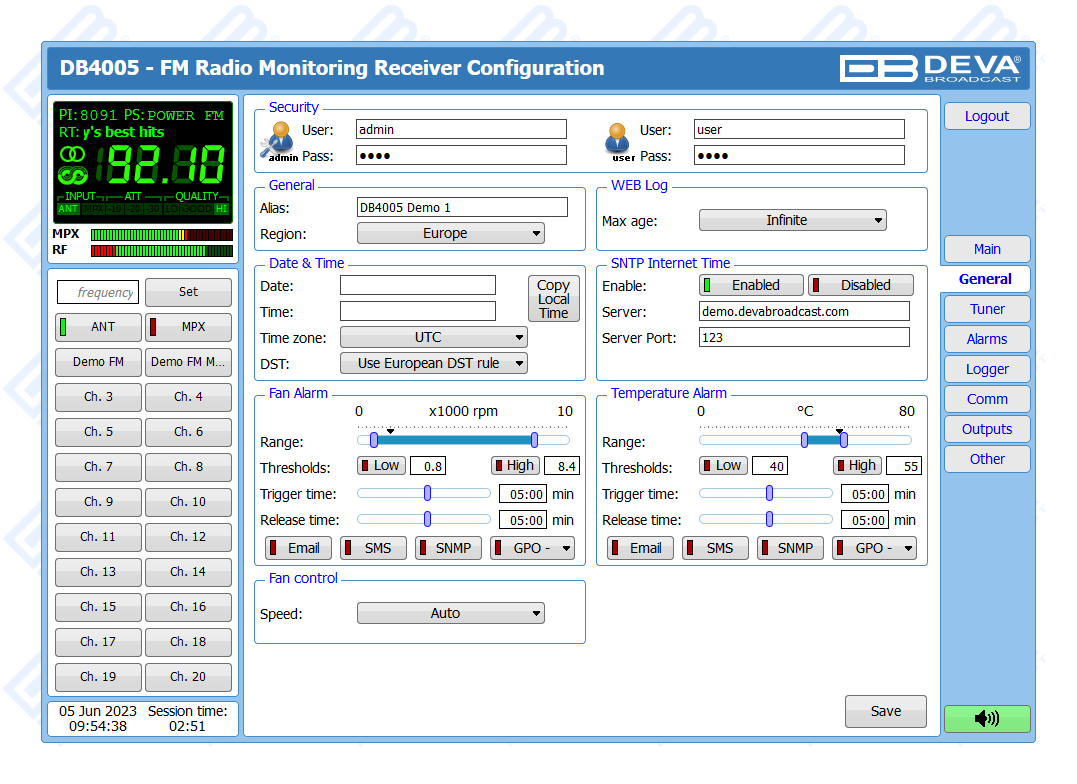Open the Fan control Speed dropdown
1077x784 pixels.
pyautogui.click(x=450, y=613)
